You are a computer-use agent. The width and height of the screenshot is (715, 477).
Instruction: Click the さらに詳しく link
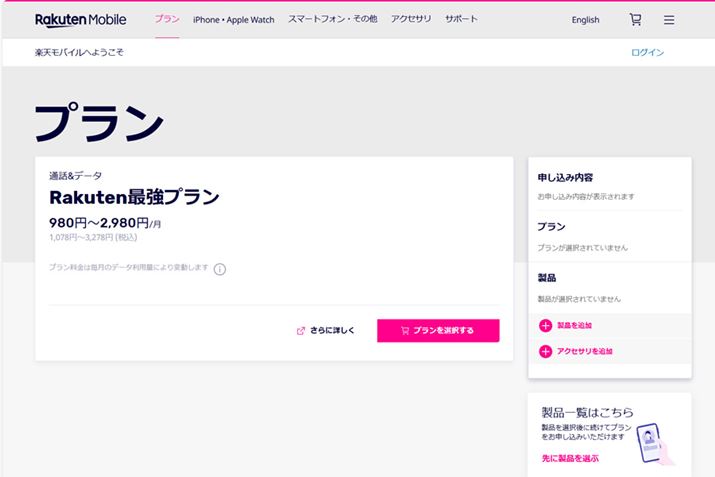click(x=332, y=331)
